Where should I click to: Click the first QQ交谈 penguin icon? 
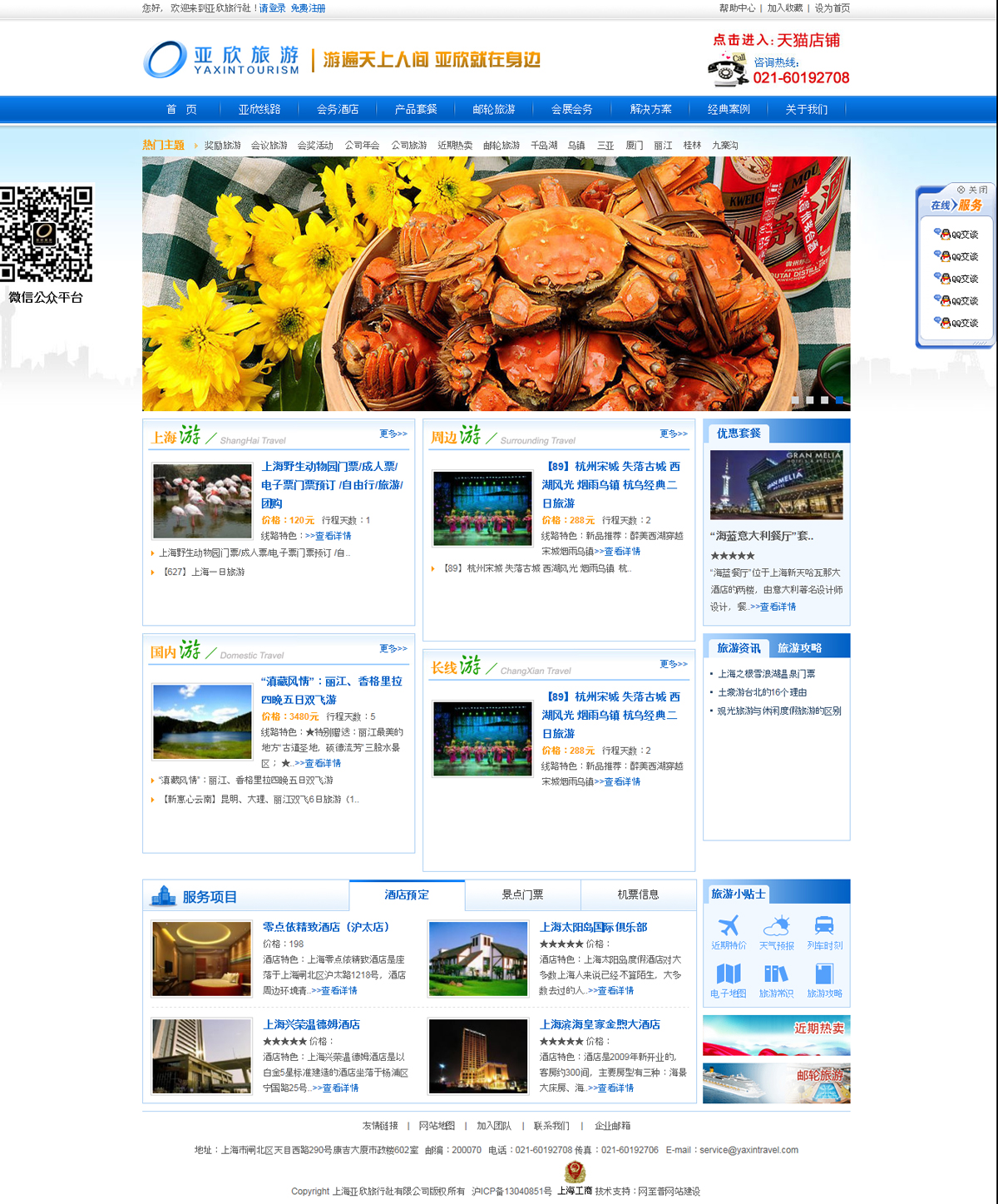(946, 235)
